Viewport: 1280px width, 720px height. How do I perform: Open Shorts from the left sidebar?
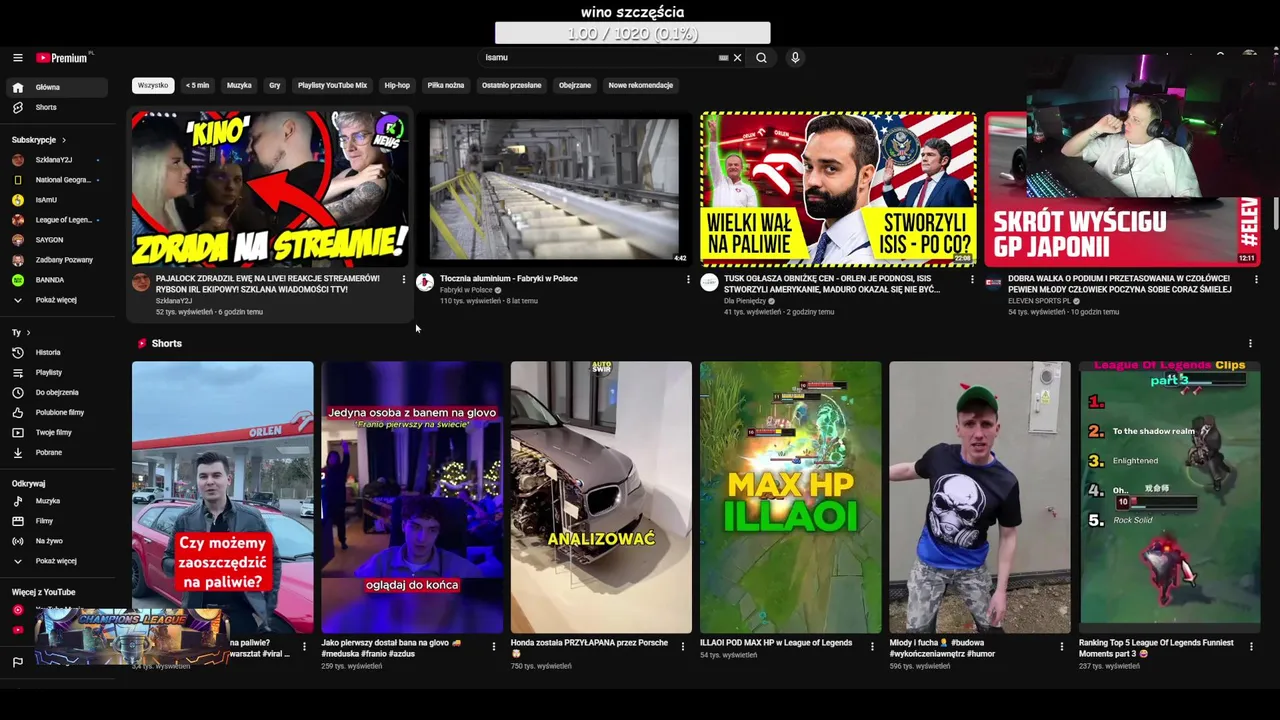(x=58, y=107)
